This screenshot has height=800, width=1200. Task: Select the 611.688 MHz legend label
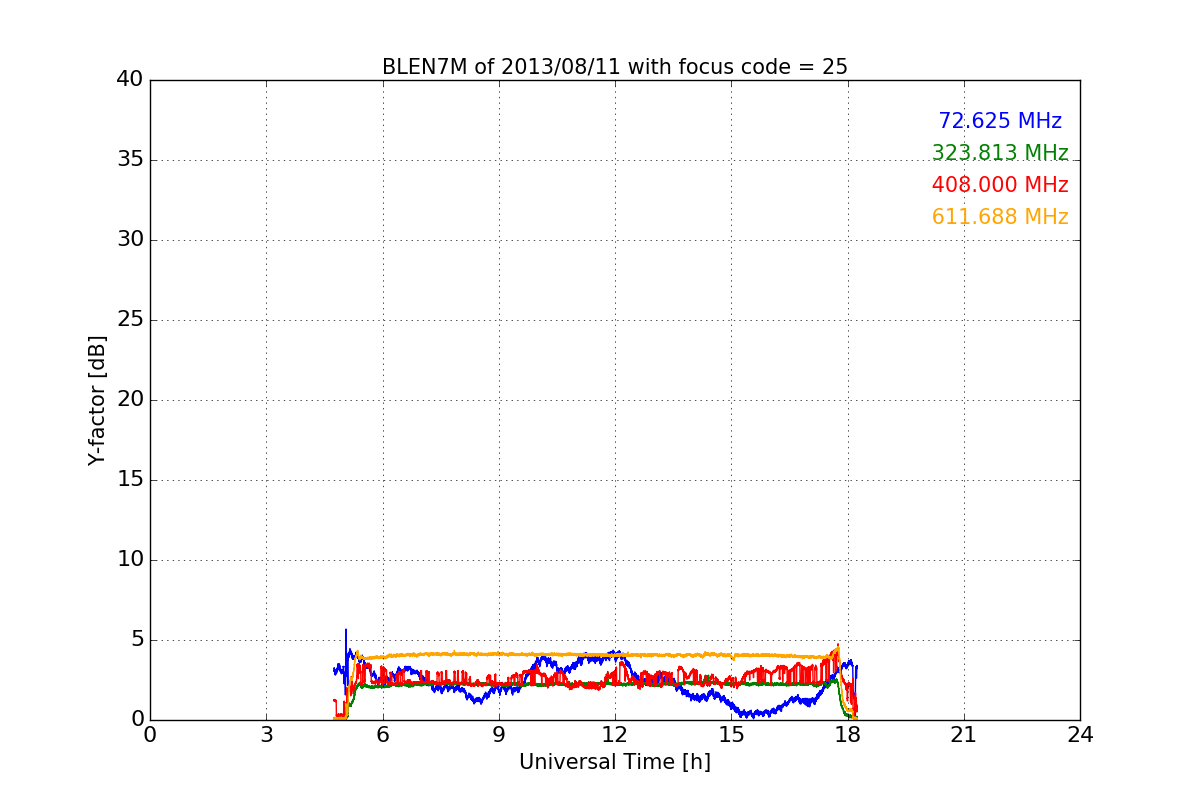click(x=1000, y=217)
